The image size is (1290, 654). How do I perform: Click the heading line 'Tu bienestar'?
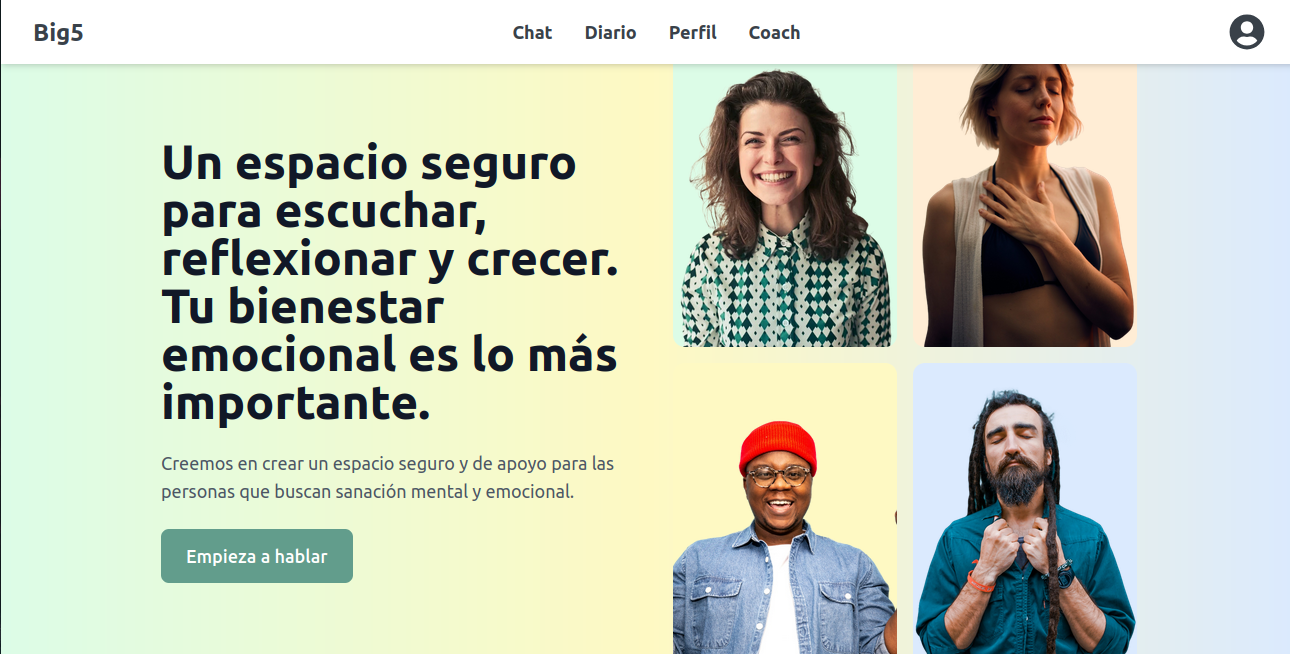coord(302,307)
